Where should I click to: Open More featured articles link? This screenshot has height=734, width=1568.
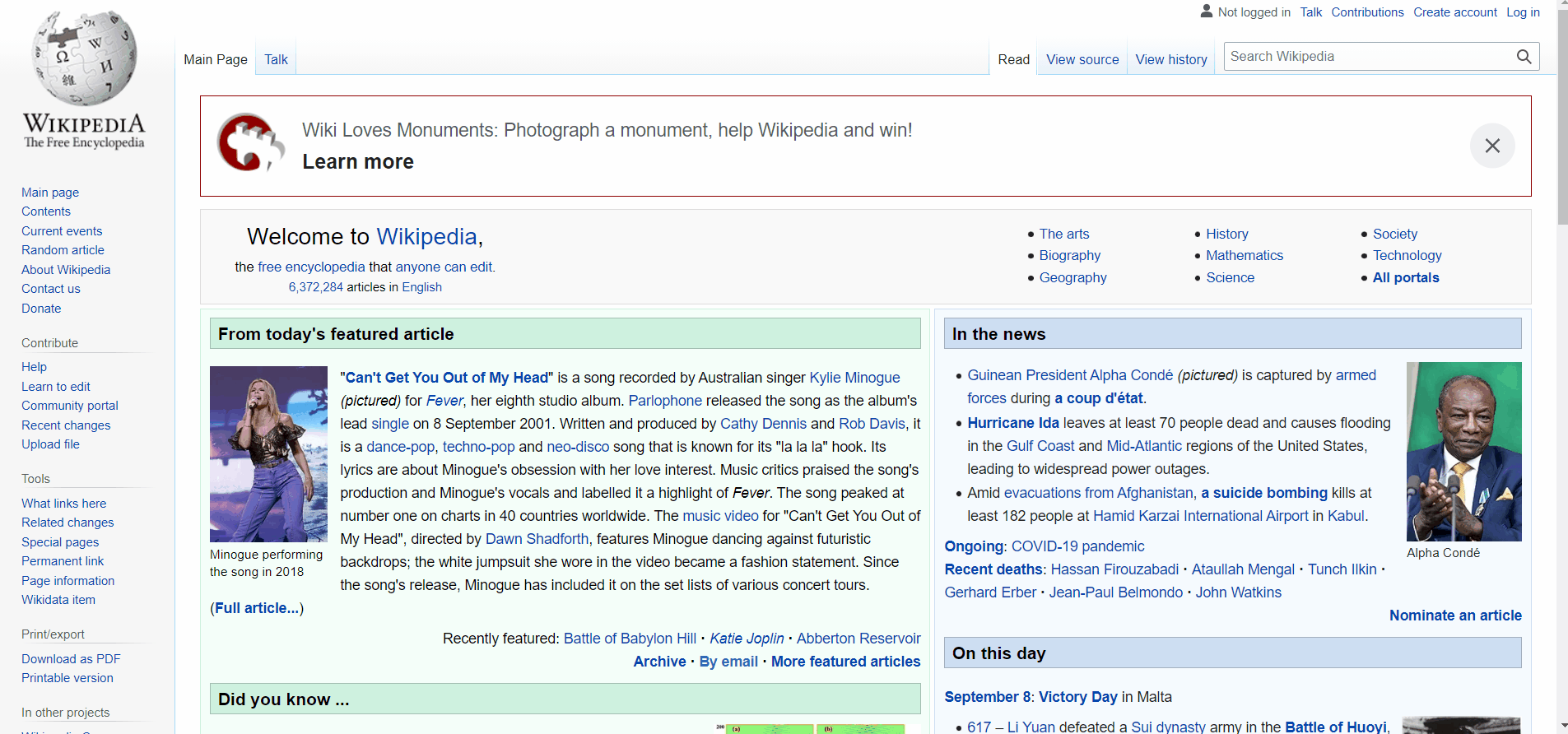pos(845,662)
